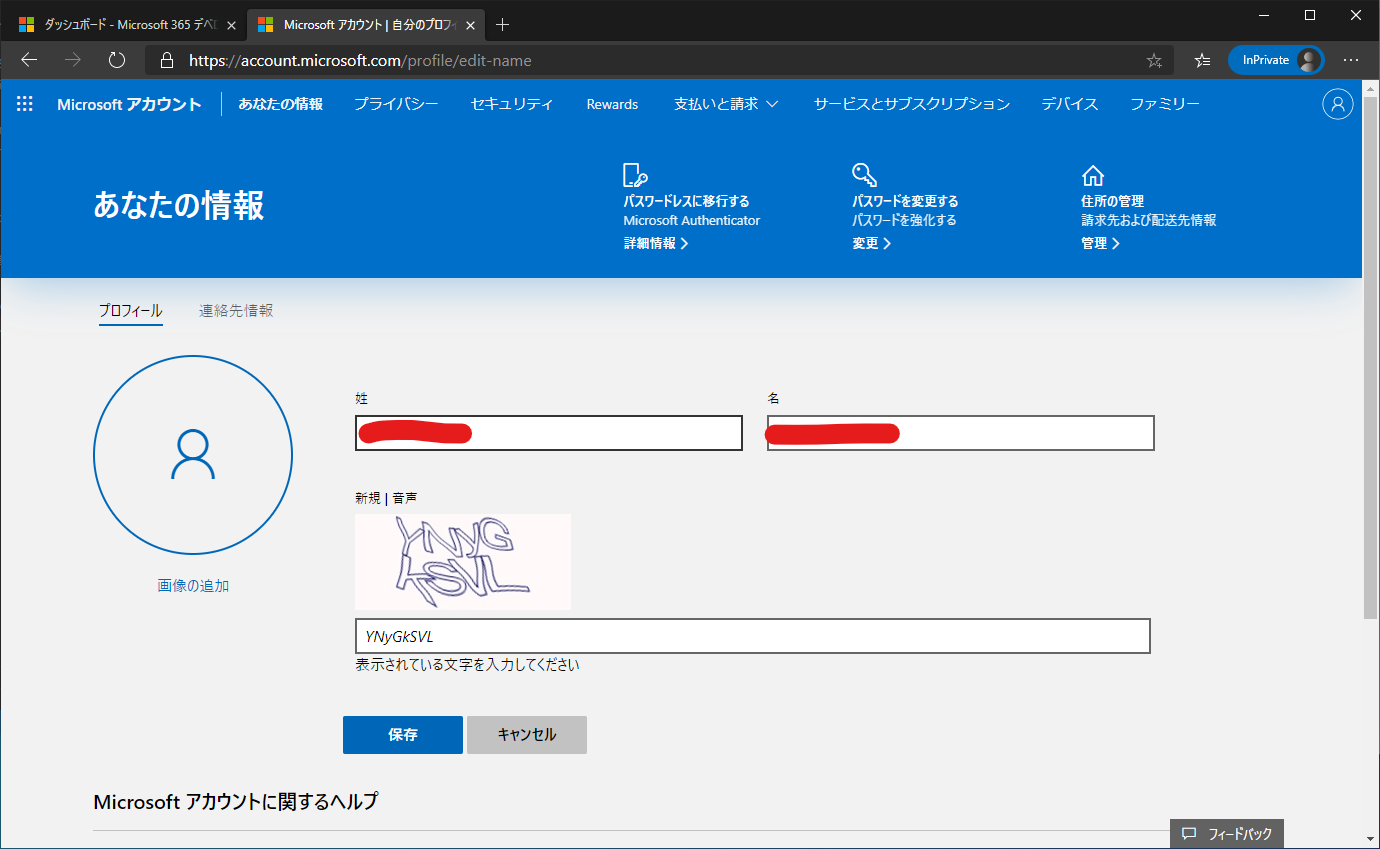Image resolution: width=1380 pixels, height=849 pixels.
Task: Select the 連絡先情報 tab
Action: coord(236,311)
